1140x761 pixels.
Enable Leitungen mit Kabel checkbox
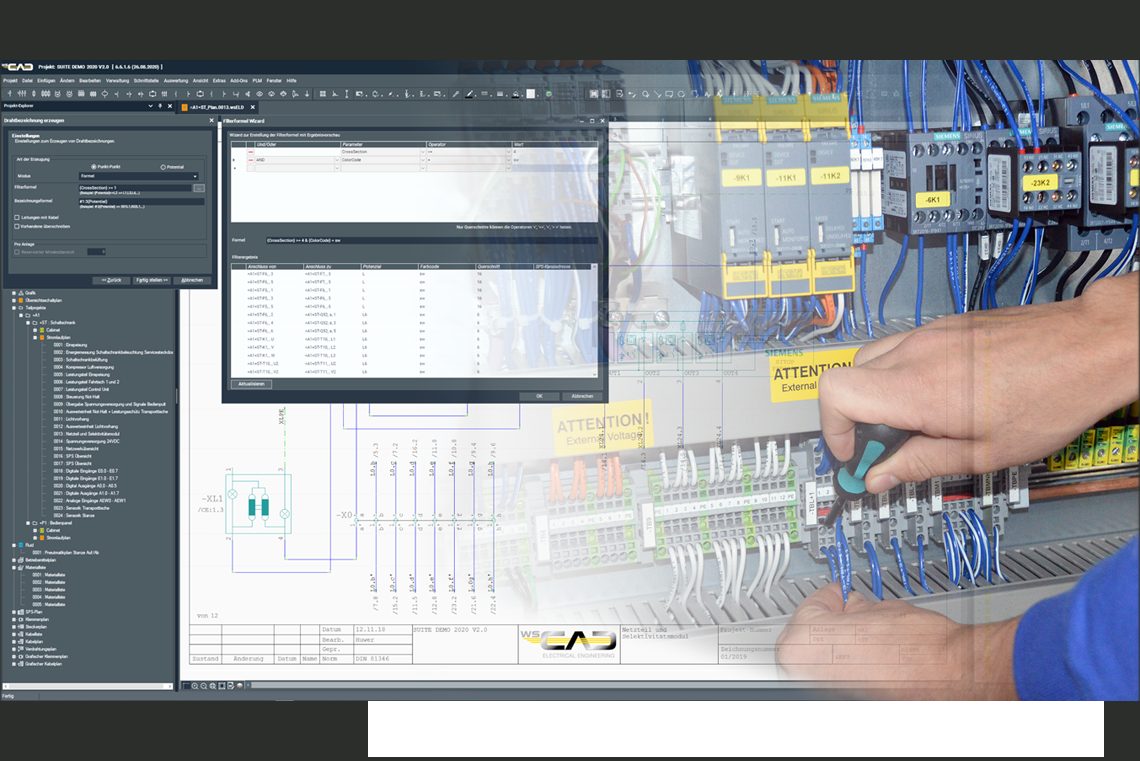tap(17, 217)
